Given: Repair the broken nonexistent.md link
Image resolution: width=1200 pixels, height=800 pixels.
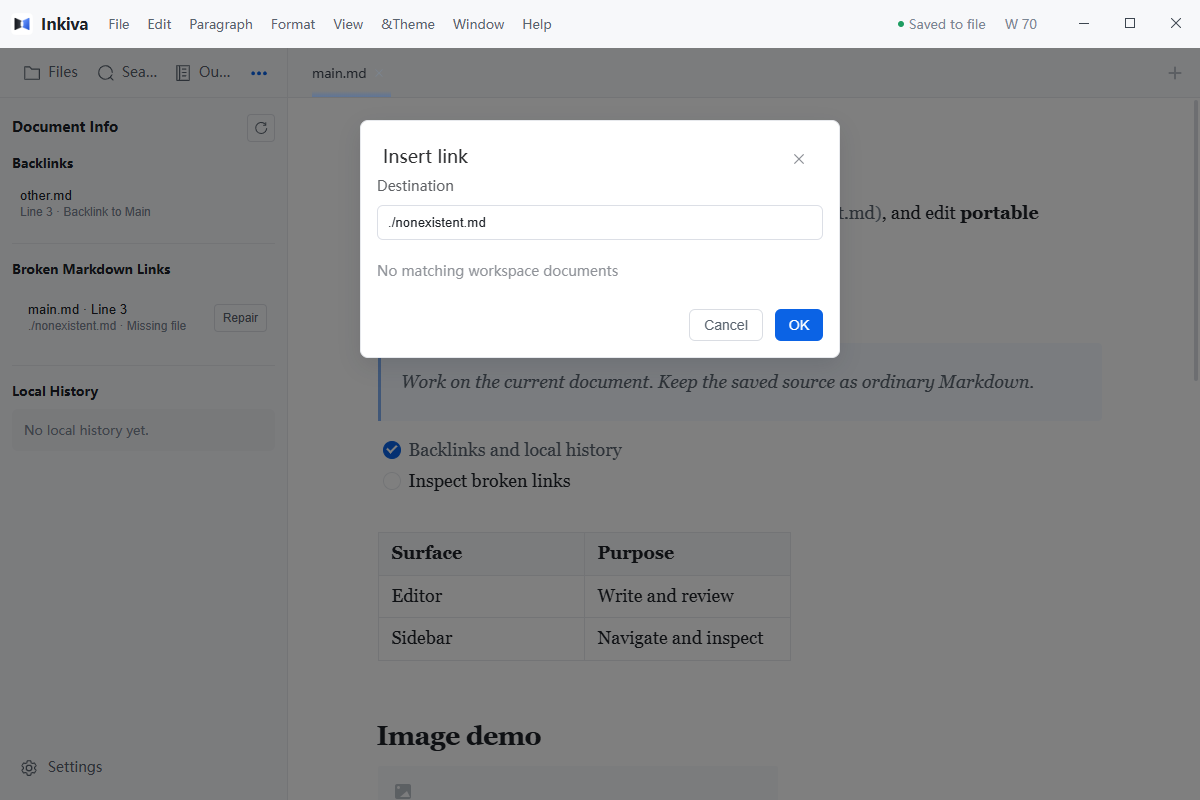Looking at the screenshot, I should 240,318.
